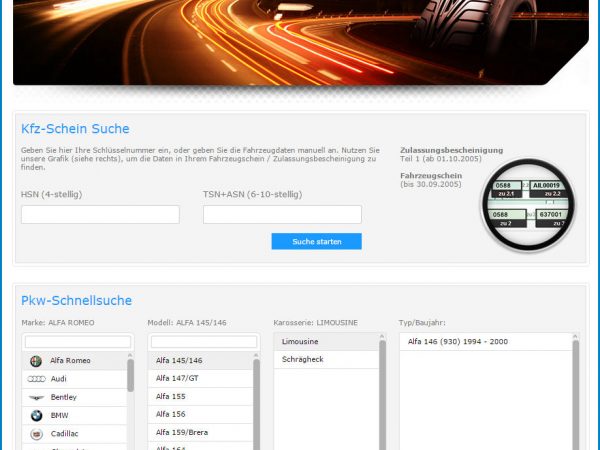Click the tire and highway banner image
The height and width of the screenshot is (450, 600).
(301, 42)
